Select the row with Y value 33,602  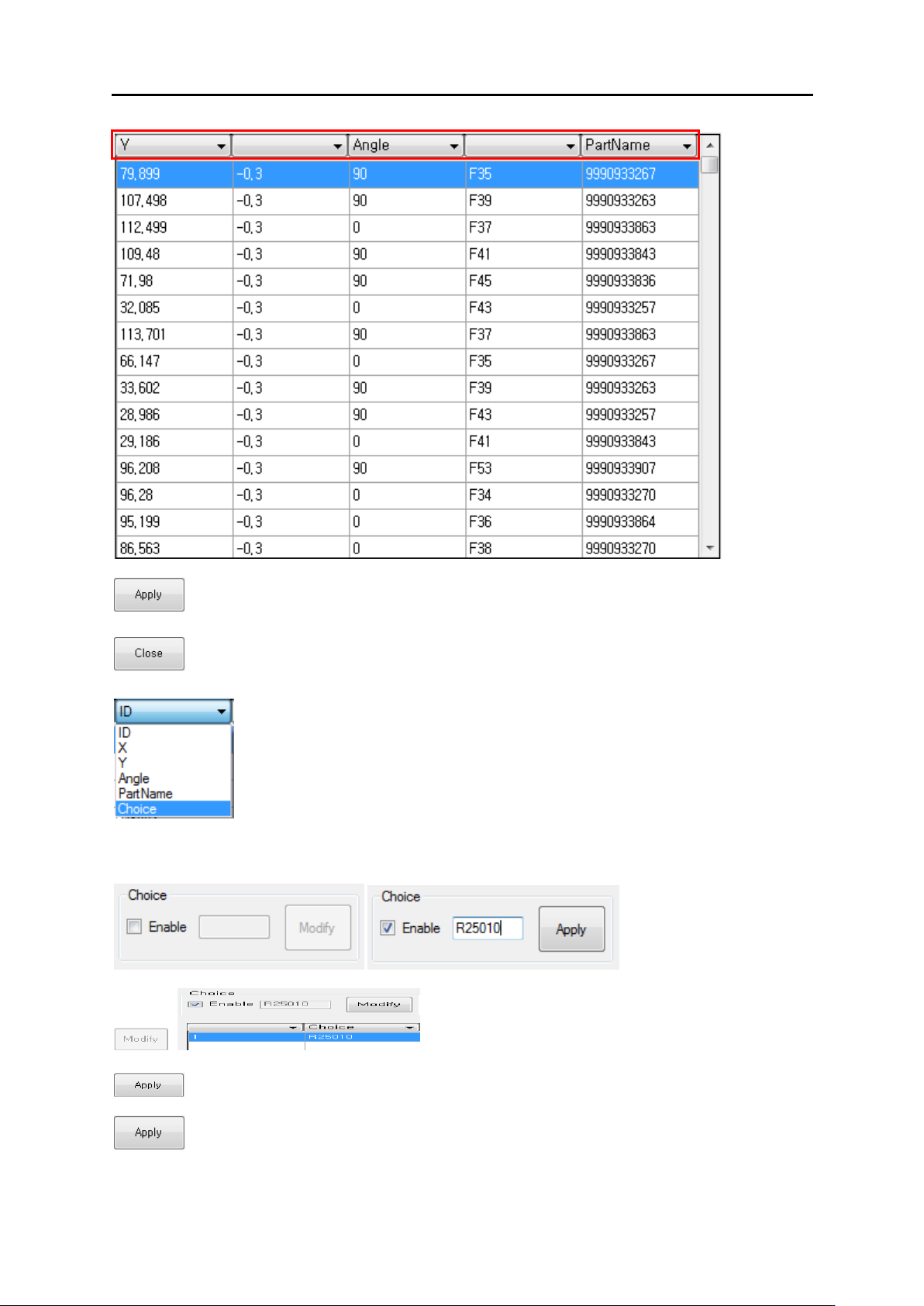[x=407, y=388]
